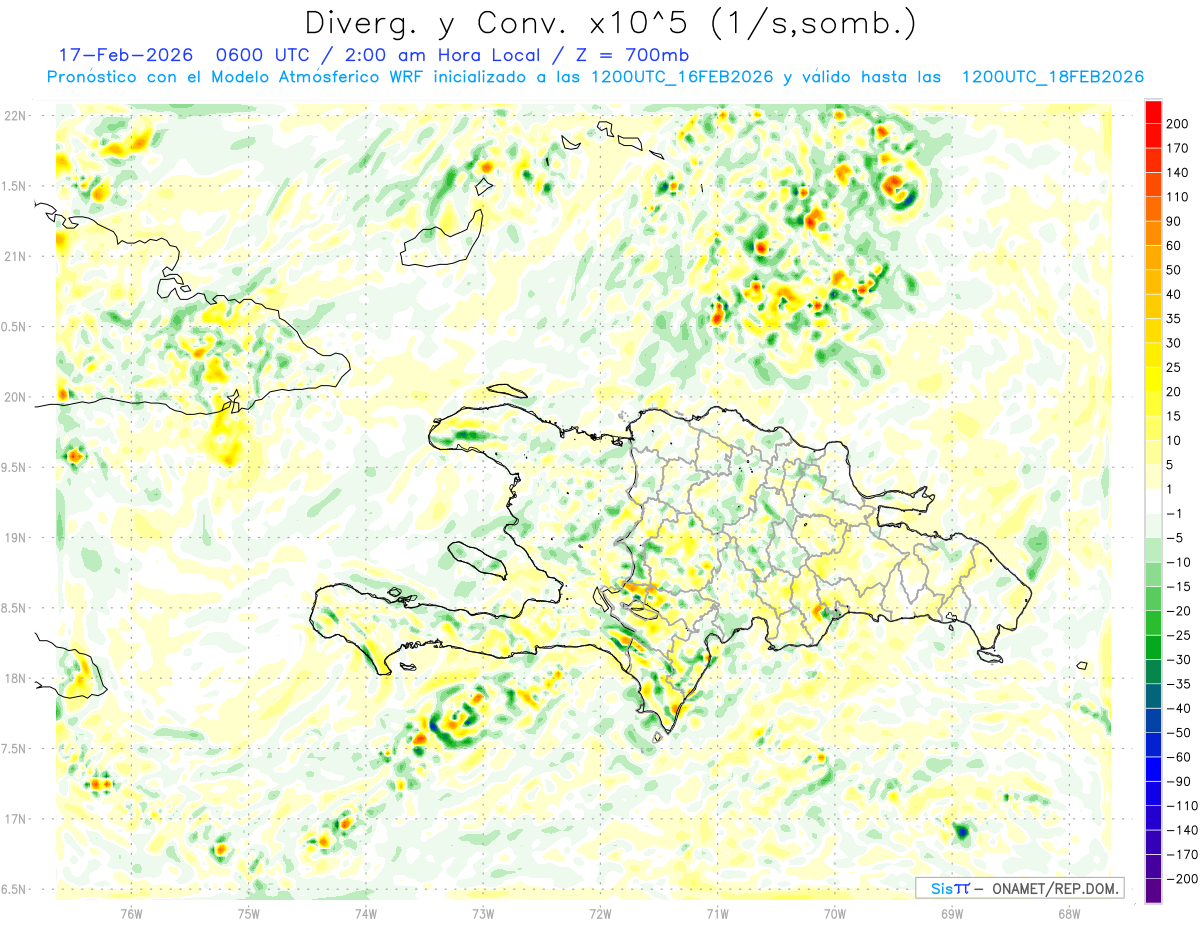This screenshot has height=927, width=1200.
Task: Click the orange swatch between 60 and 90
Action: (x=1153, y=233)
